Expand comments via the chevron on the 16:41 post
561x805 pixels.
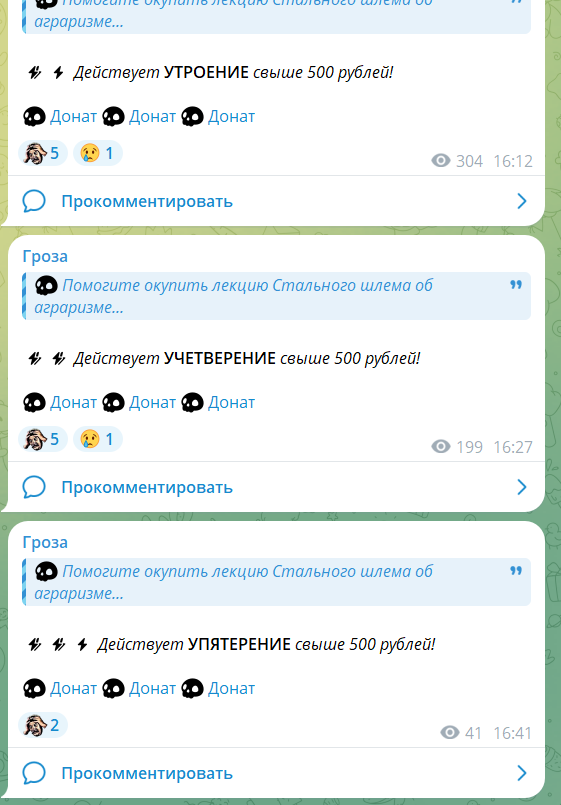522,773
